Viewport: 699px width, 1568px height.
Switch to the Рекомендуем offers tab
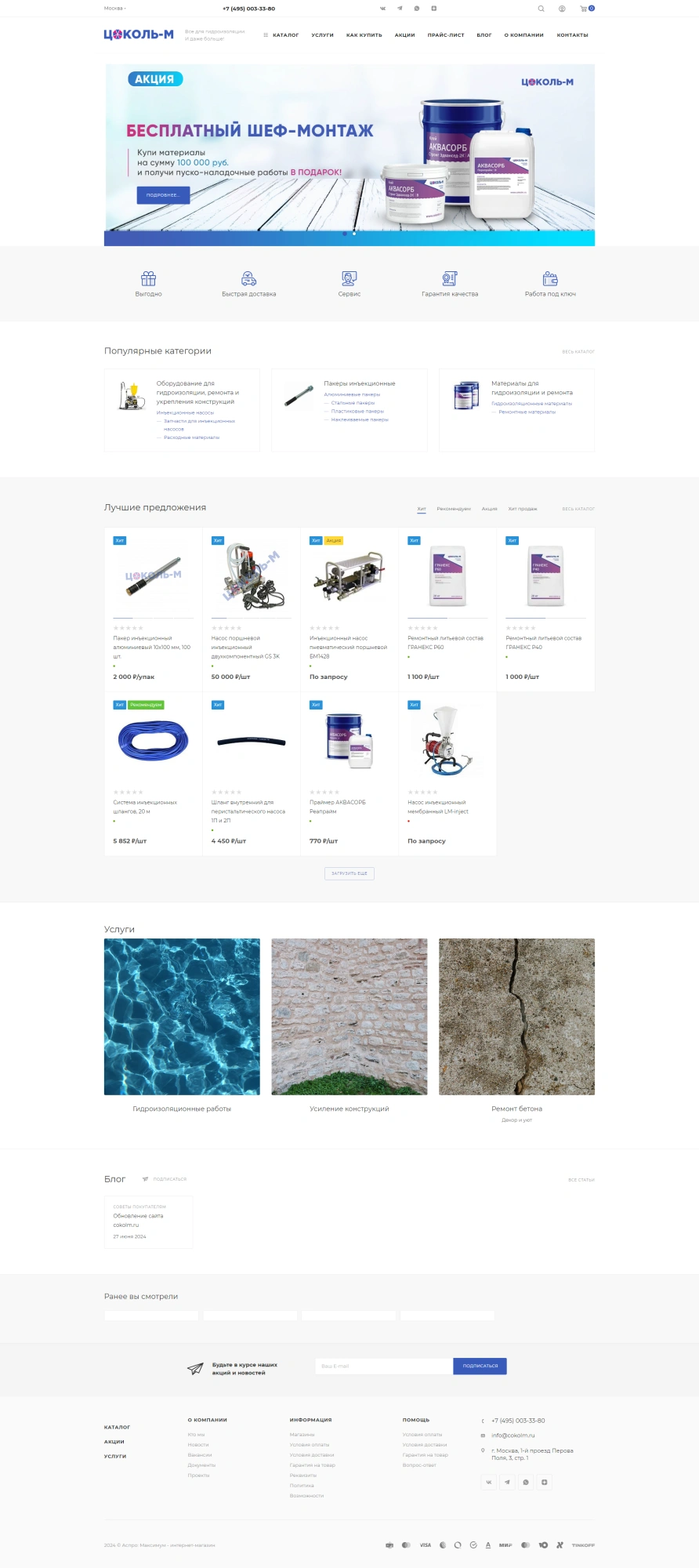pos(454,509)
